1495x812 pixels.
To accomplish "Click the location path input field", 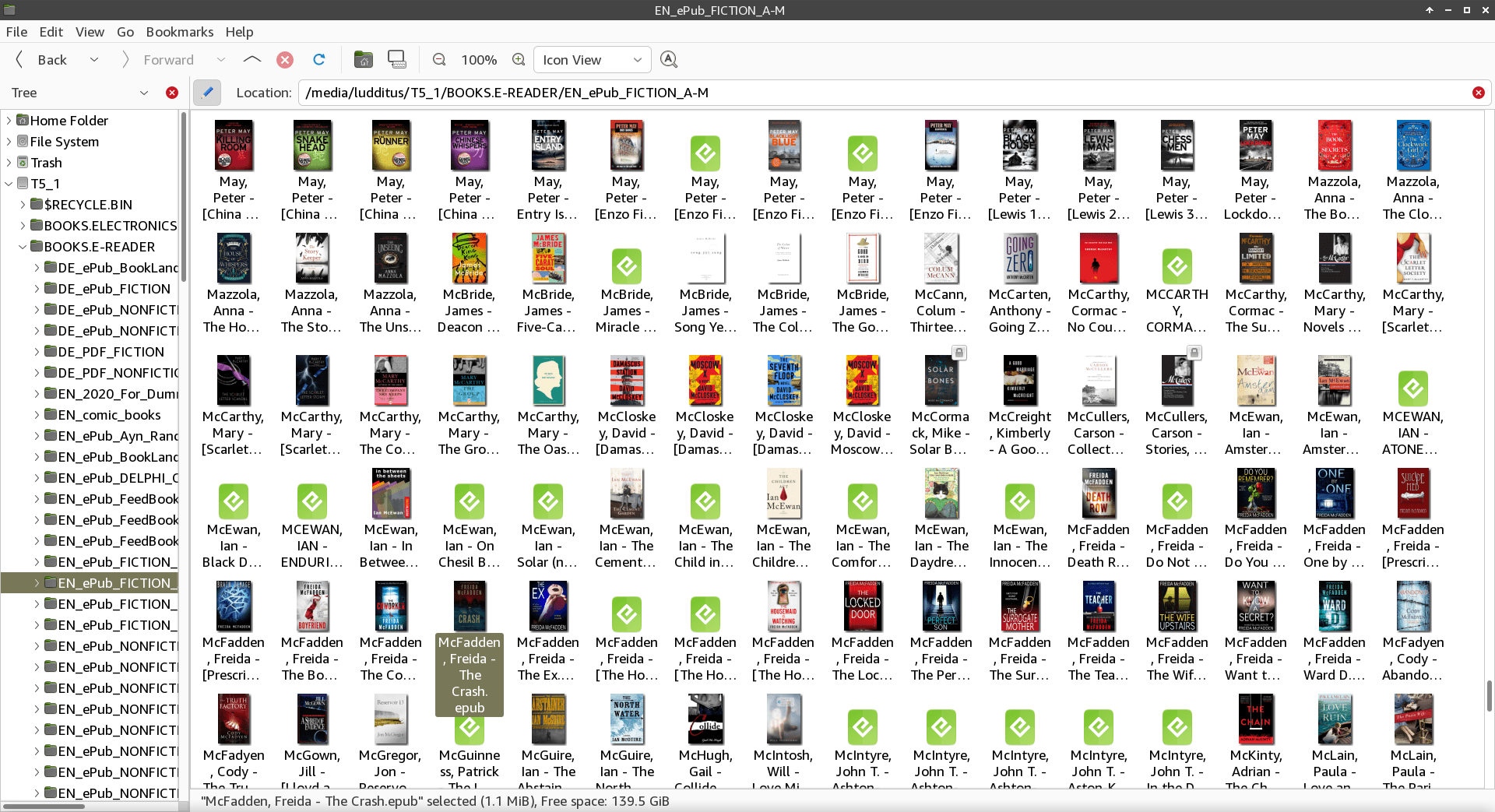I will tap(880, 93).
